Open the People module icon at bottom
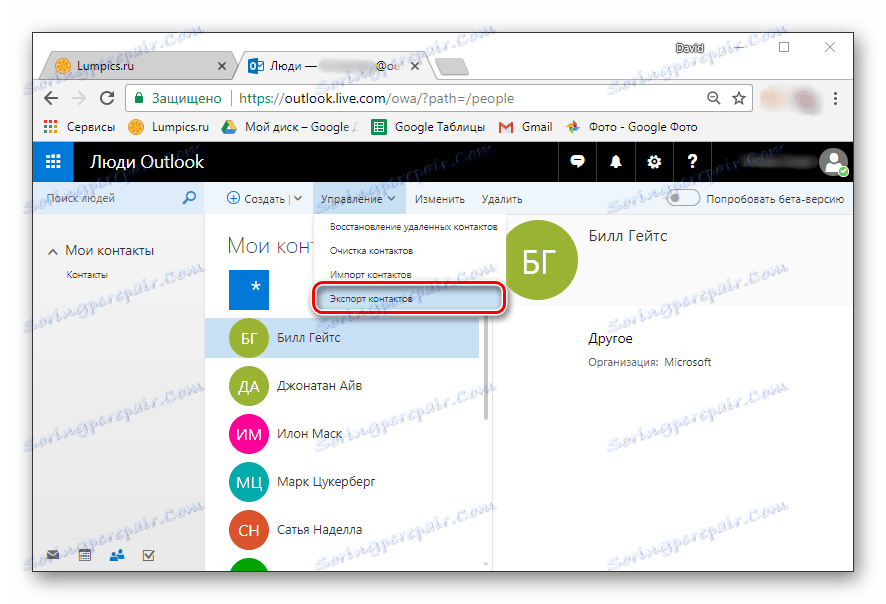Image resolution: width=886 pixels, height=604 pixels. coord(117,555)
